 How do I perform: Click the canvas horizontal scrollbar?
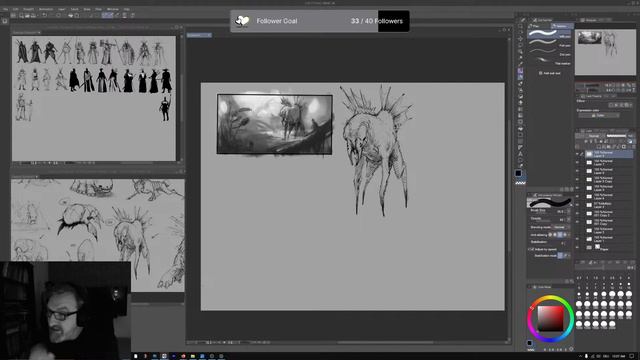click(x=384, y=342)
